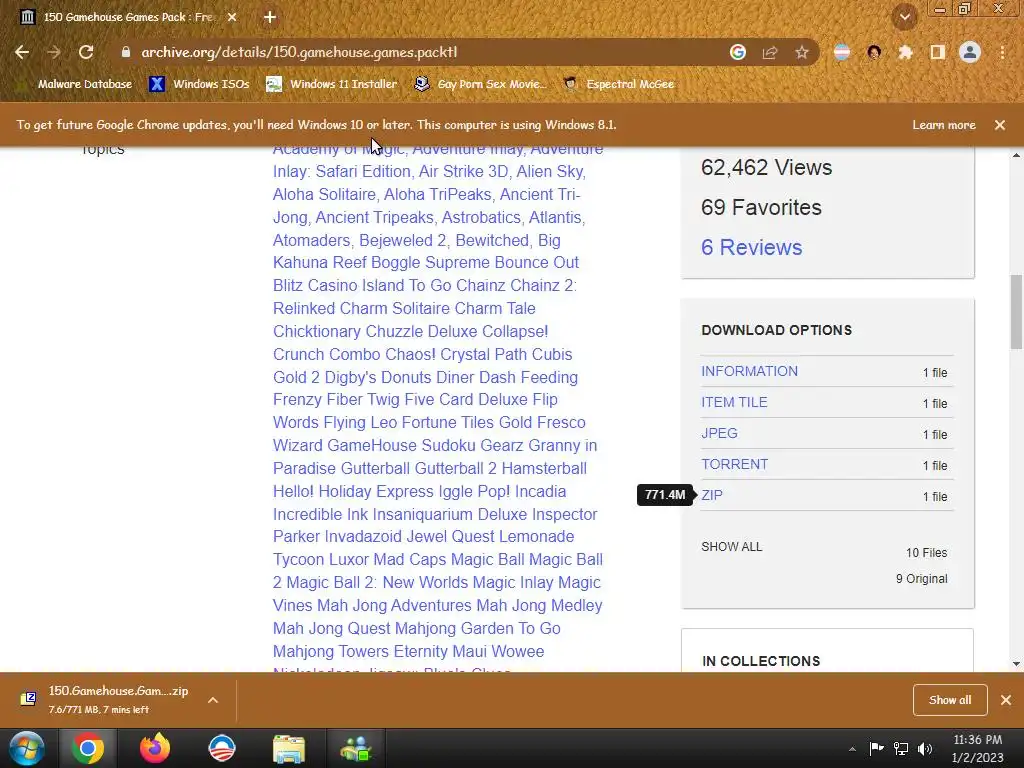Select the INFORMATION download option
Screen dimensions: 1024x768
750,371
